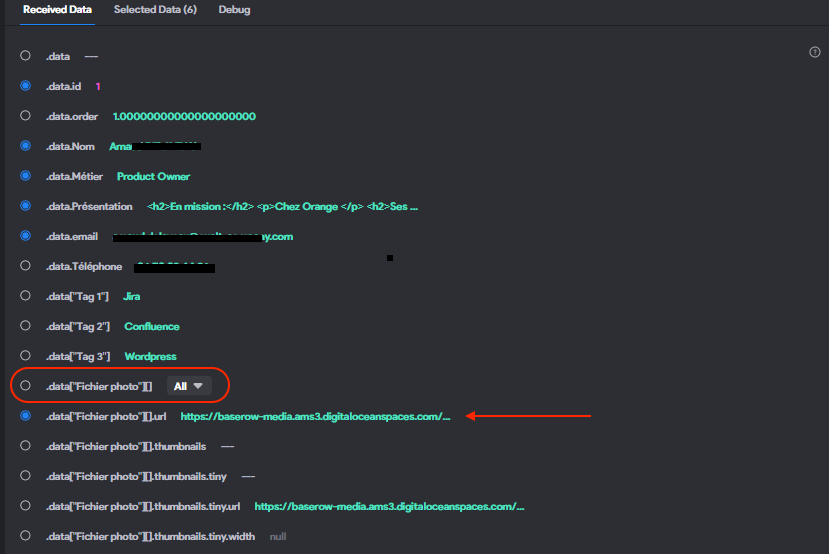The width and height of the screenshot is (829, 554).
Task: Select the data Tag 1 radio button
Action: click(25, 296)
